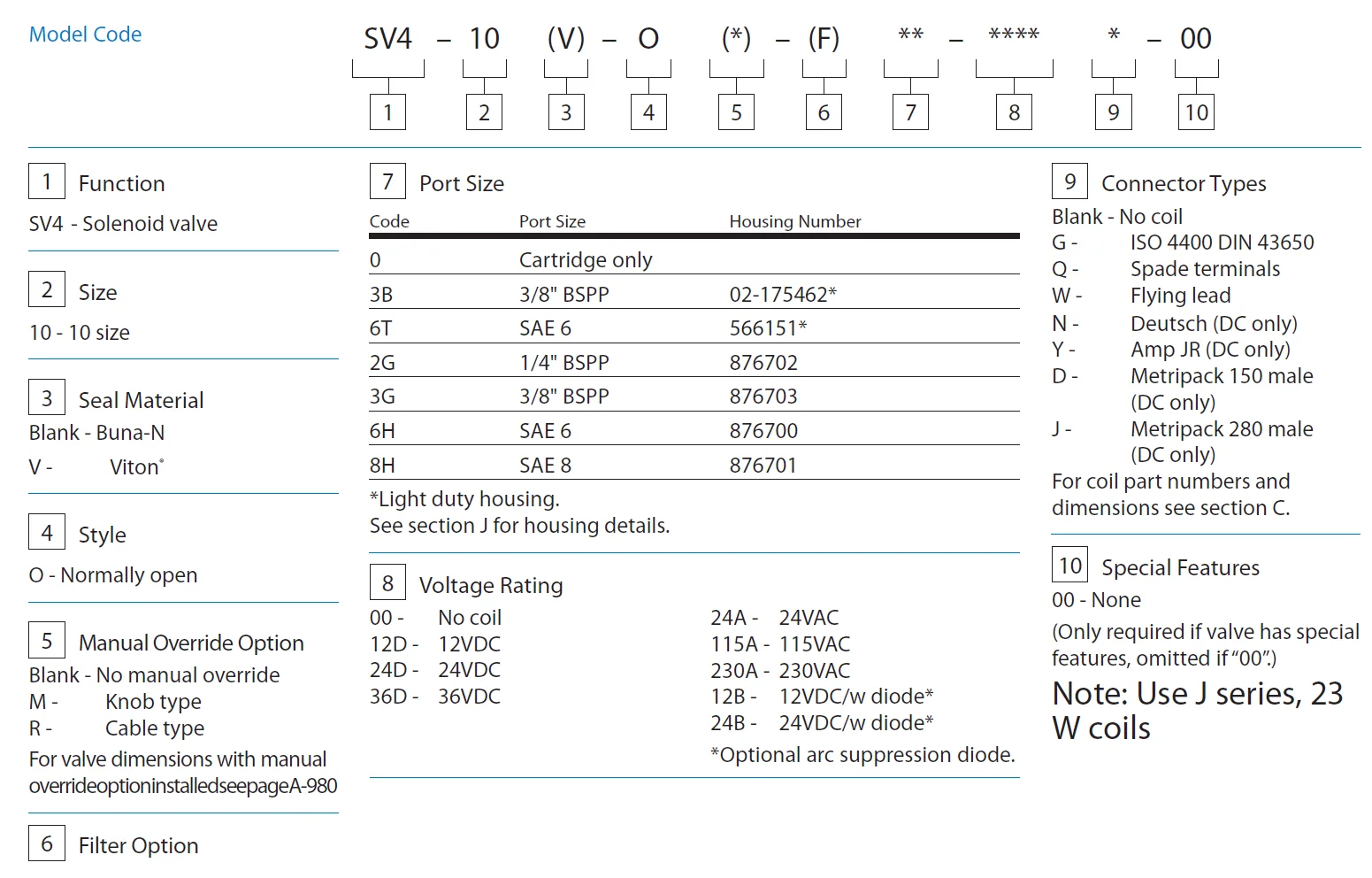
Task: Click numbered box 10 under the 00 segment
Action: click(1196, 112)
